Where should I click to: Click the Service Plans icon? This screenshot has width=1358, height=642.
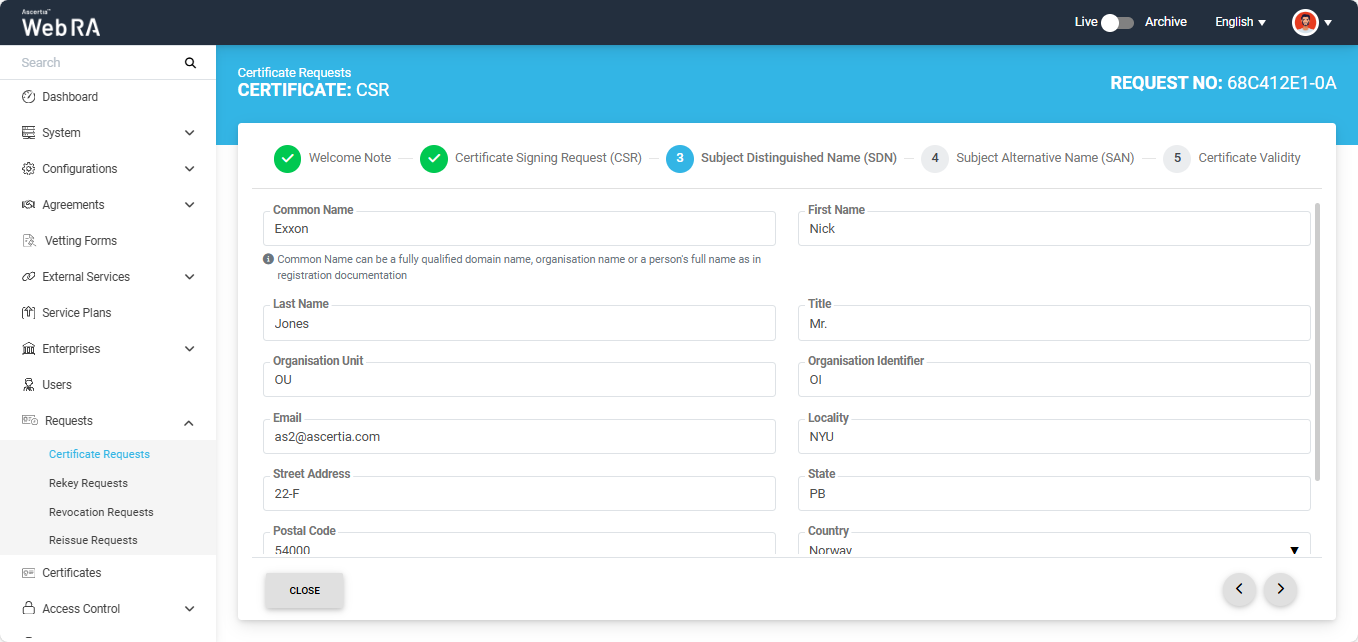[28, 313]
